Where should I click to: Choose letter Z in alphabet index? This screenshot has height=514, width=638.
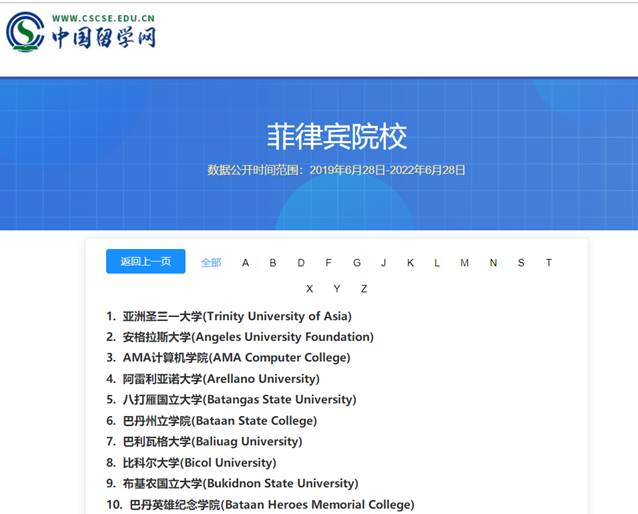click(x=364, y=289)
